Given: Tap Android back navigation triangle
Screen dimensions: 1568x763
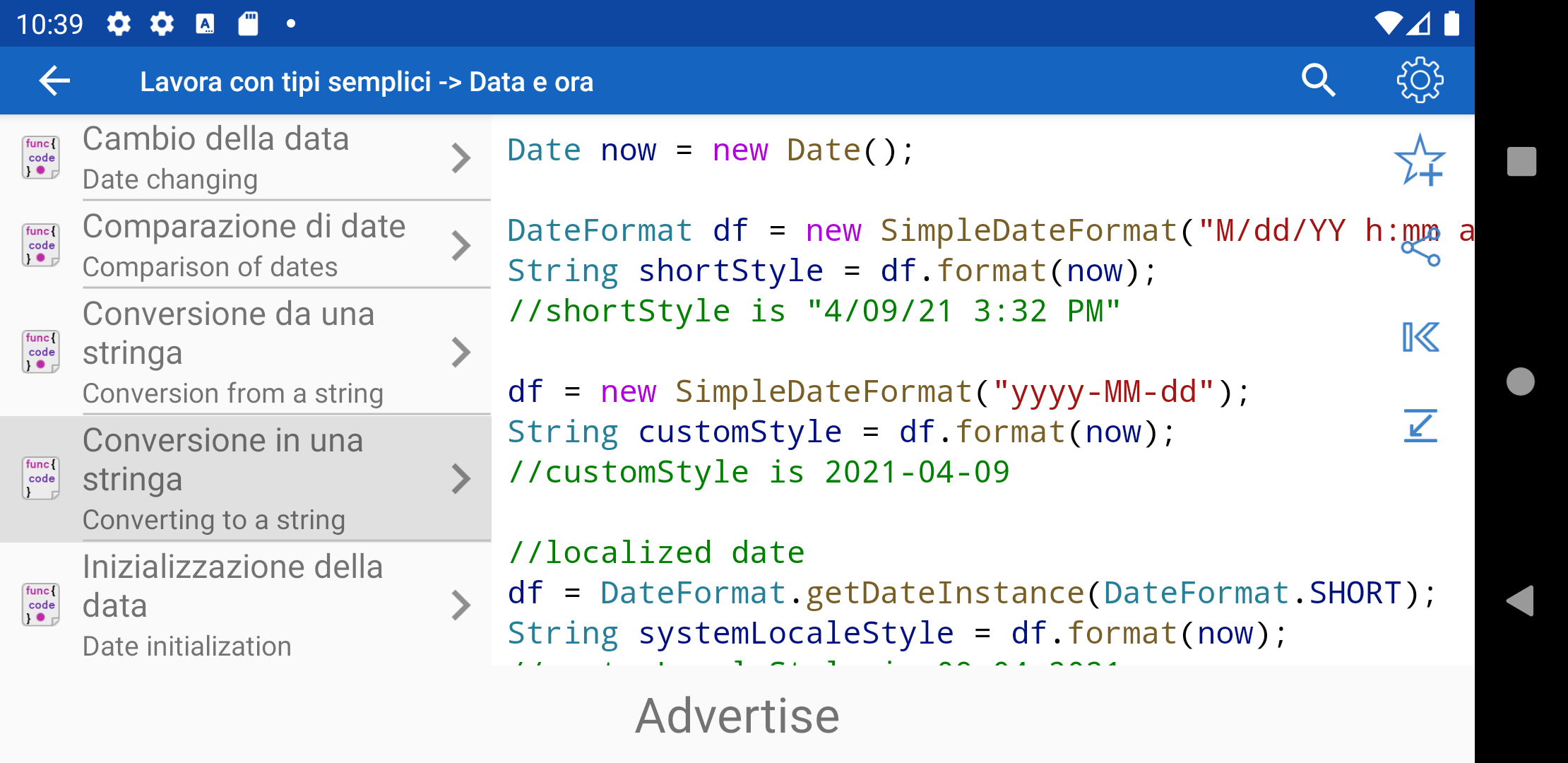Looking at the screenshot, I should tap(1520, 601).
